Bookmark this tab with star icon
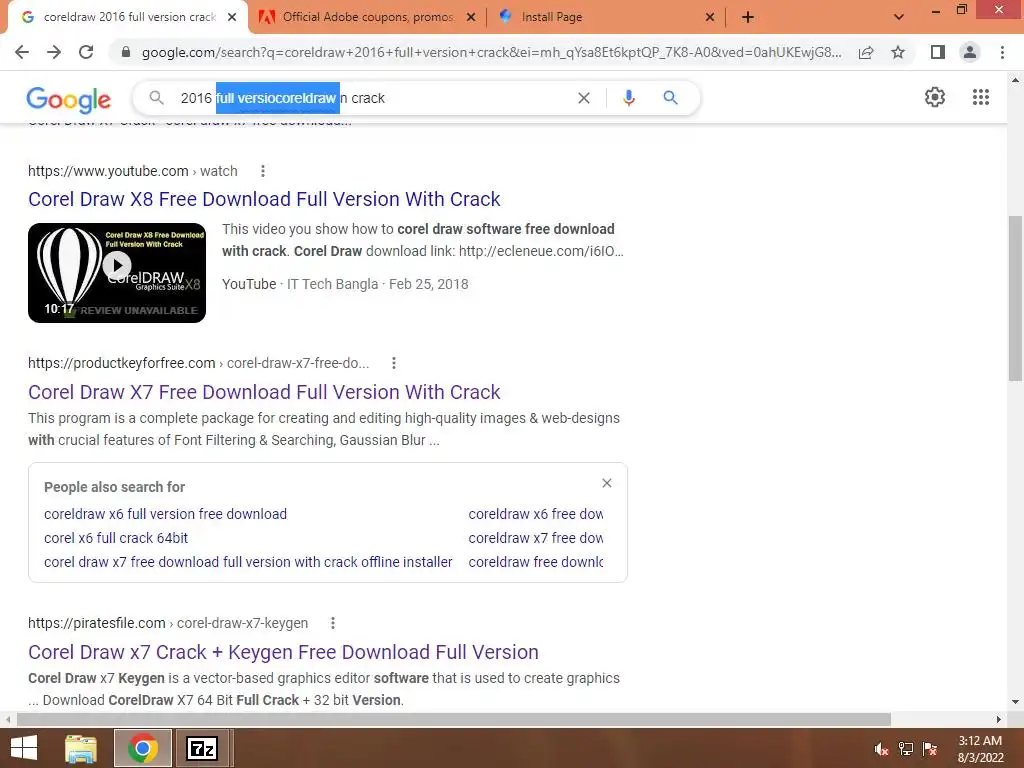The width and height of the screenshot is (1024, 768). tap(898, 52)
